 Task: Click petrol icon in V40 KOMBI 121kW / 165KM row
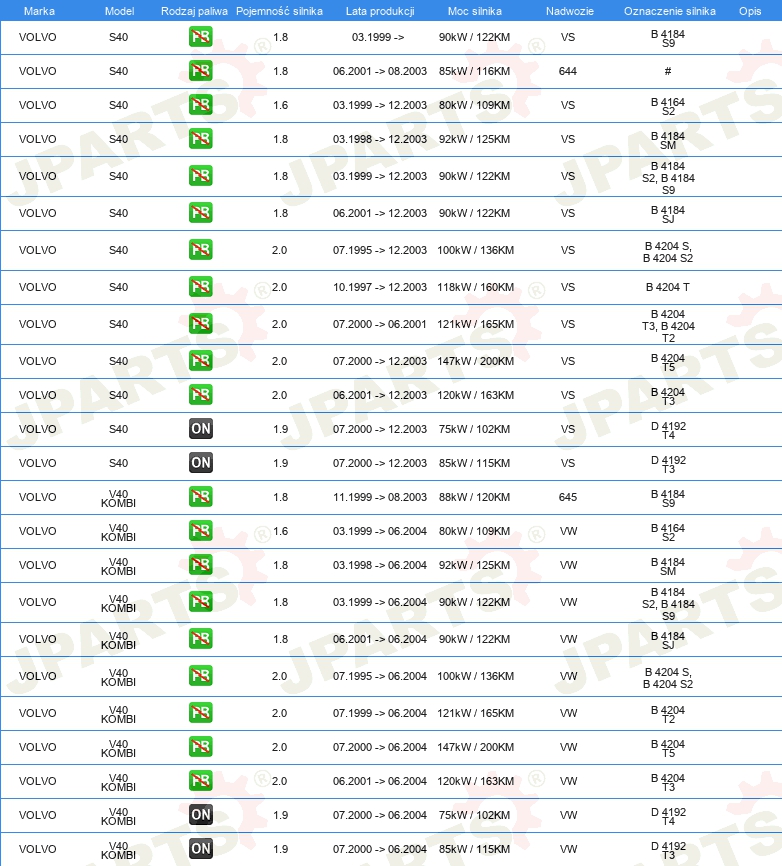[200, 713]
